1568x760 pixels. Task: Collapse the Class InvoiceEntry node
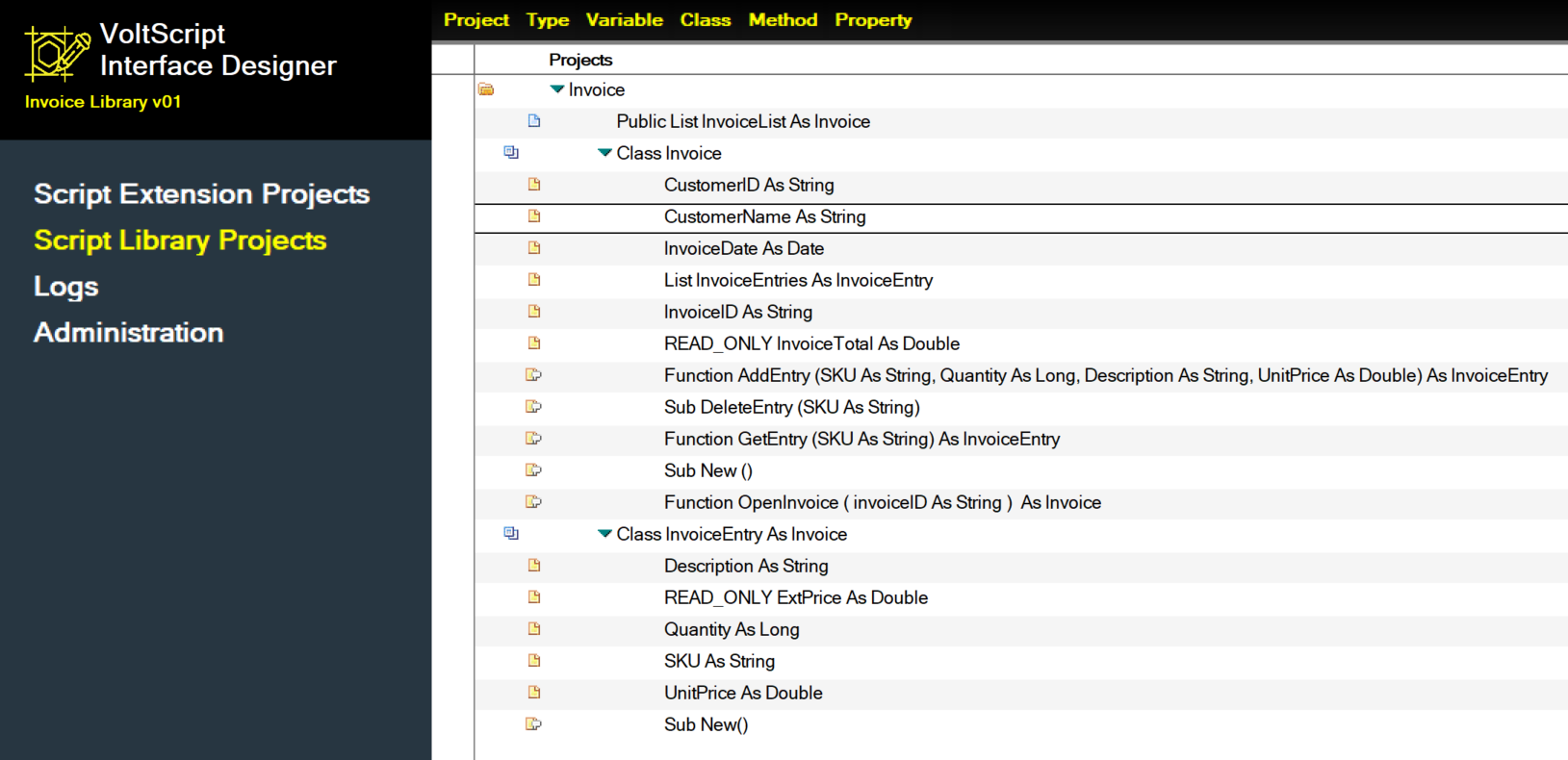point(604,534)
